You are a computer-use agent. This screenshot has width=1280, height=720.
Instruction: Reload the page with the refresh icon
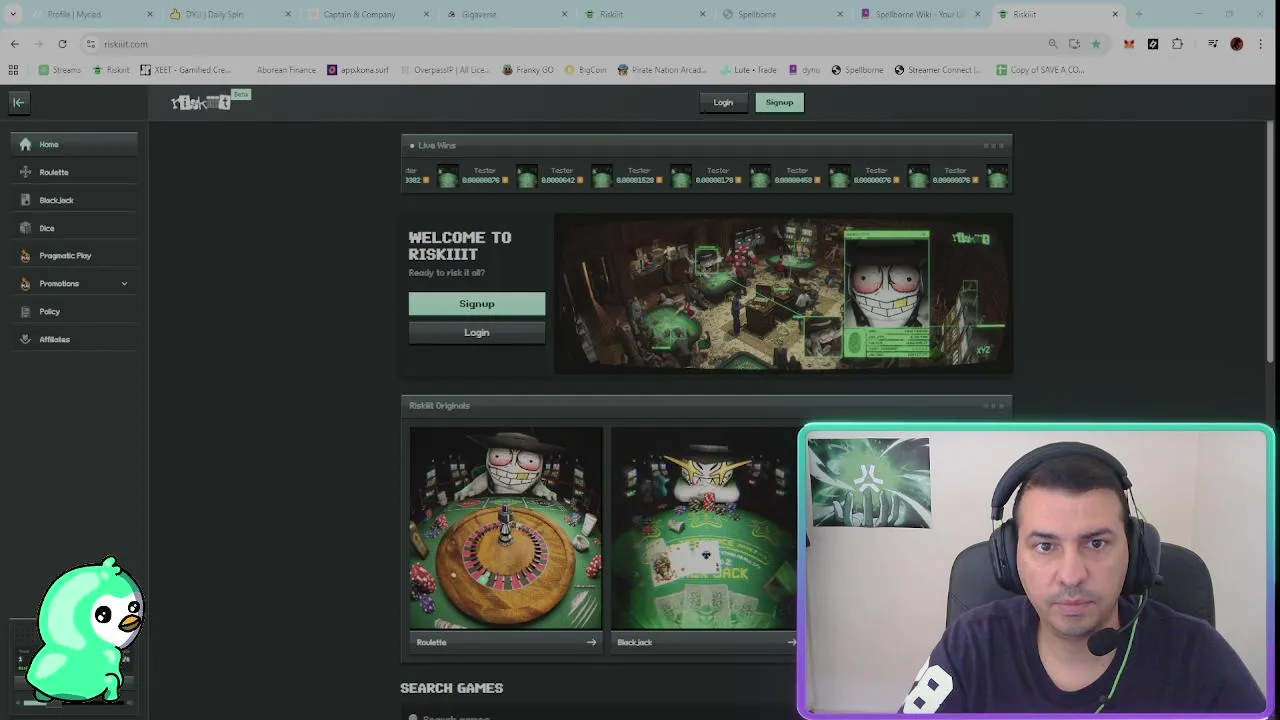(62, 44)
